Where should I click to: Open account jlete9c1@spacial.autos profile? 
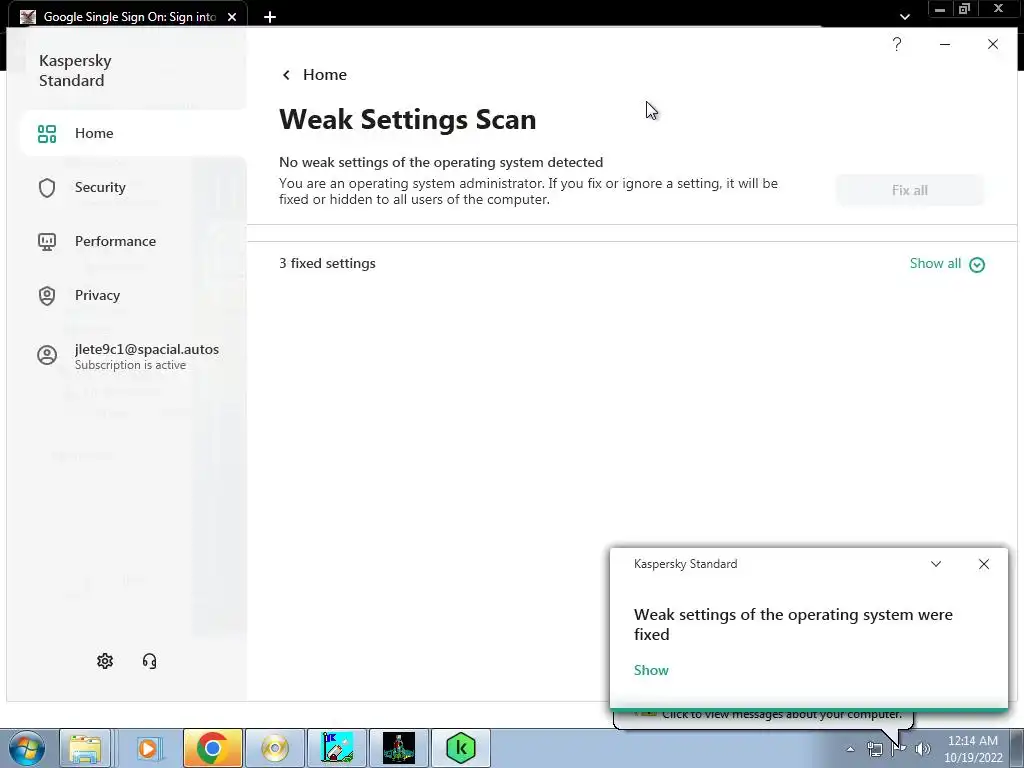(x=133, y=356)
